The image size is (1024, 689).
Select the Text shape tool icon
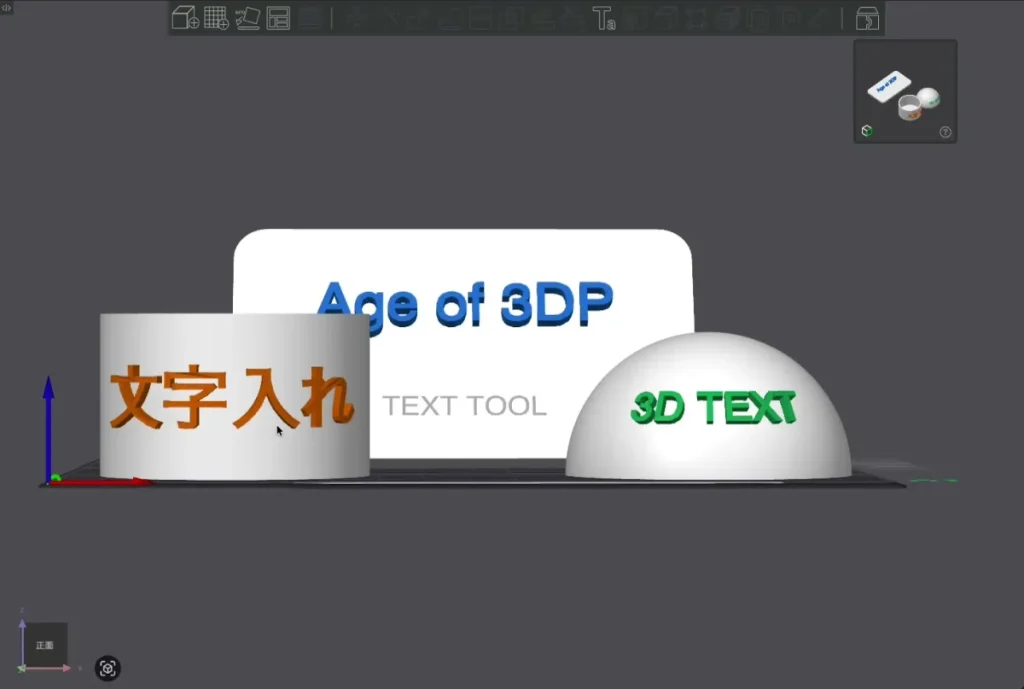click(603, 18)
